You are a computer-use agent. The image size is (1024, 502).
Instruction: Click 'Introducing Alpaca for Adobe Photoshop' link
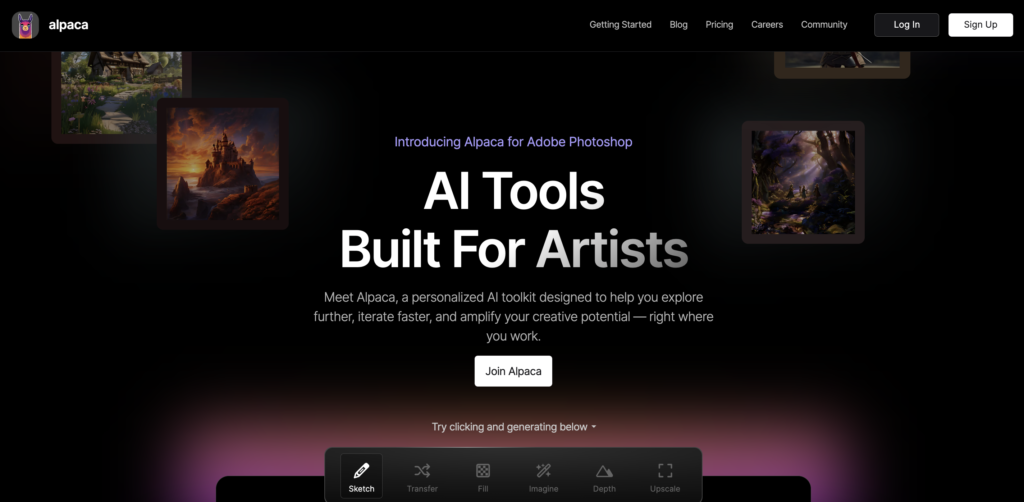[x=513, y=141]
